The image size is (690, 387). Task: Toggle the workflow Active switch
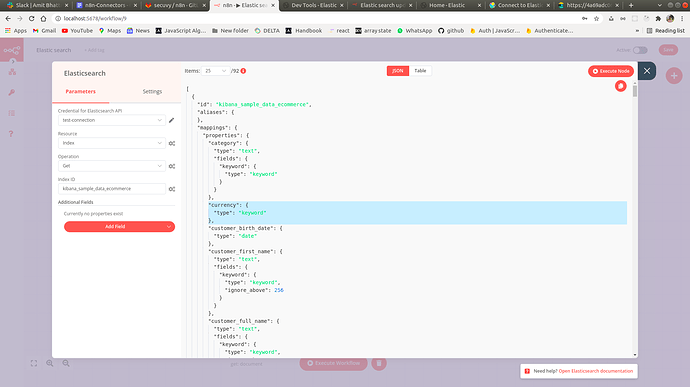tap(640, 50)
